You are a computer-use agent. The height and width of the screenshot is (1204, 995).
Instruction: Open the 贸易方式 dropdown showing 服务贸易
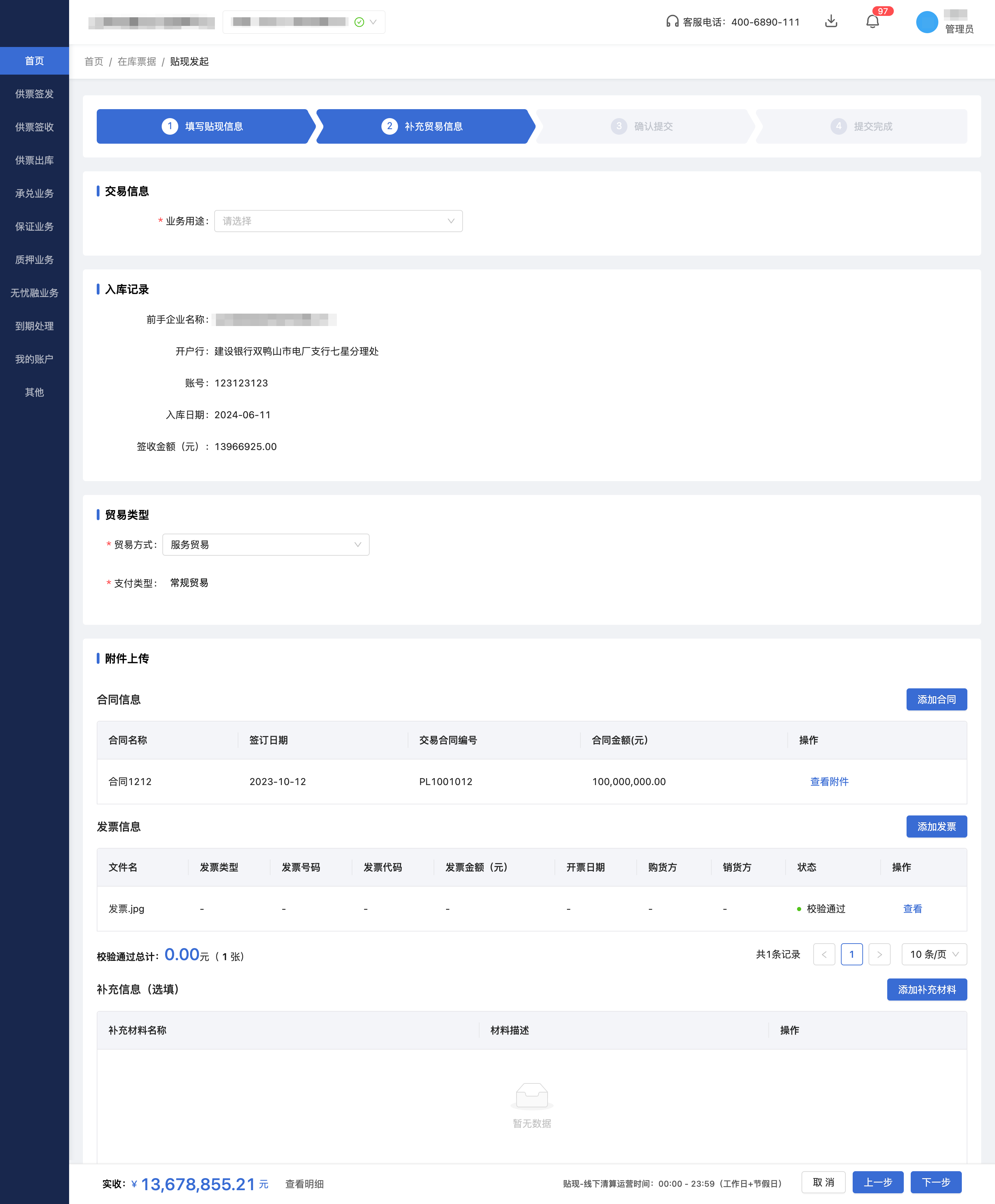(x=266, y=544)
